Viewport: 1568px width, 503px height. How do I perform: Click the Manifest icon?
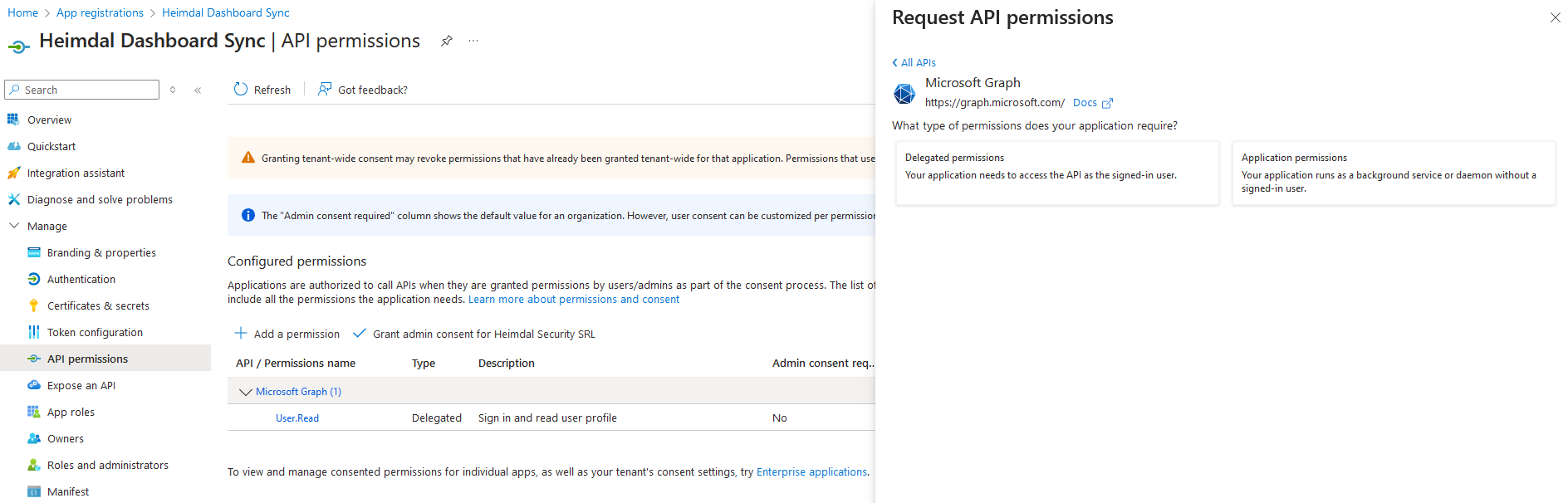[x=33, y=491]
